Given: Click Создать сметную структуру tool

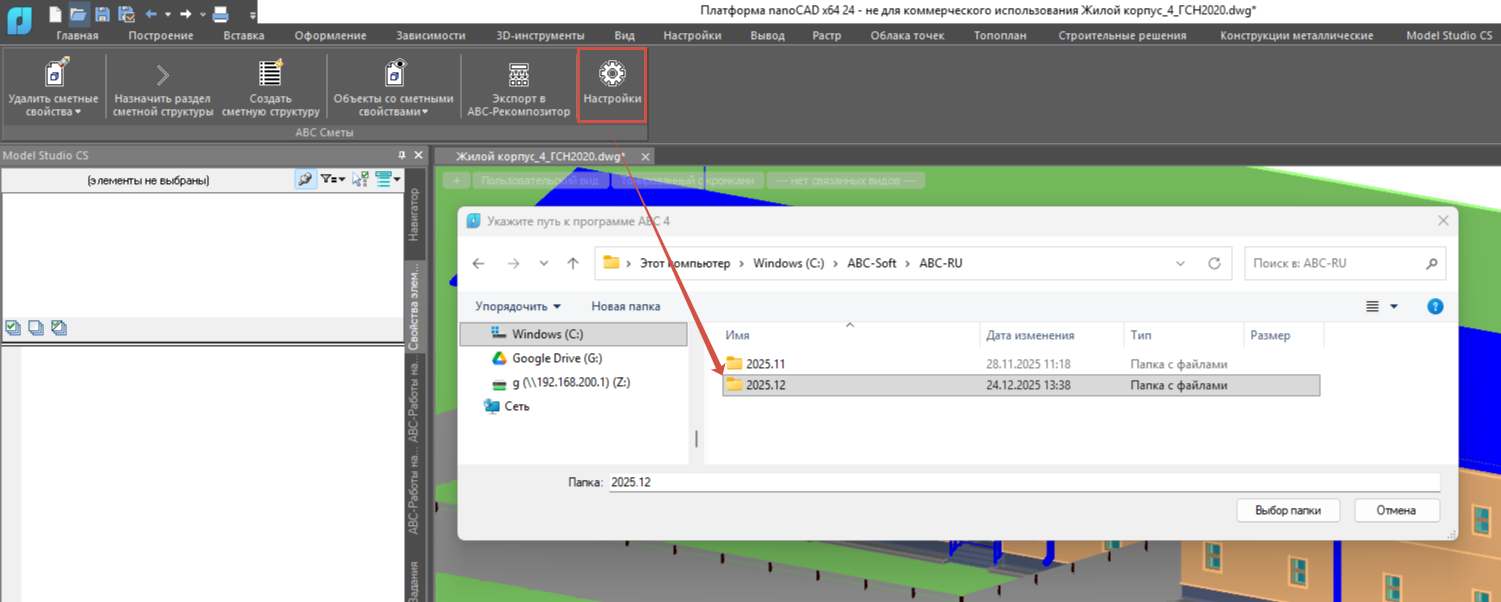Looking at the screenshot, I should pyautogui.click(x=270, y=87).
